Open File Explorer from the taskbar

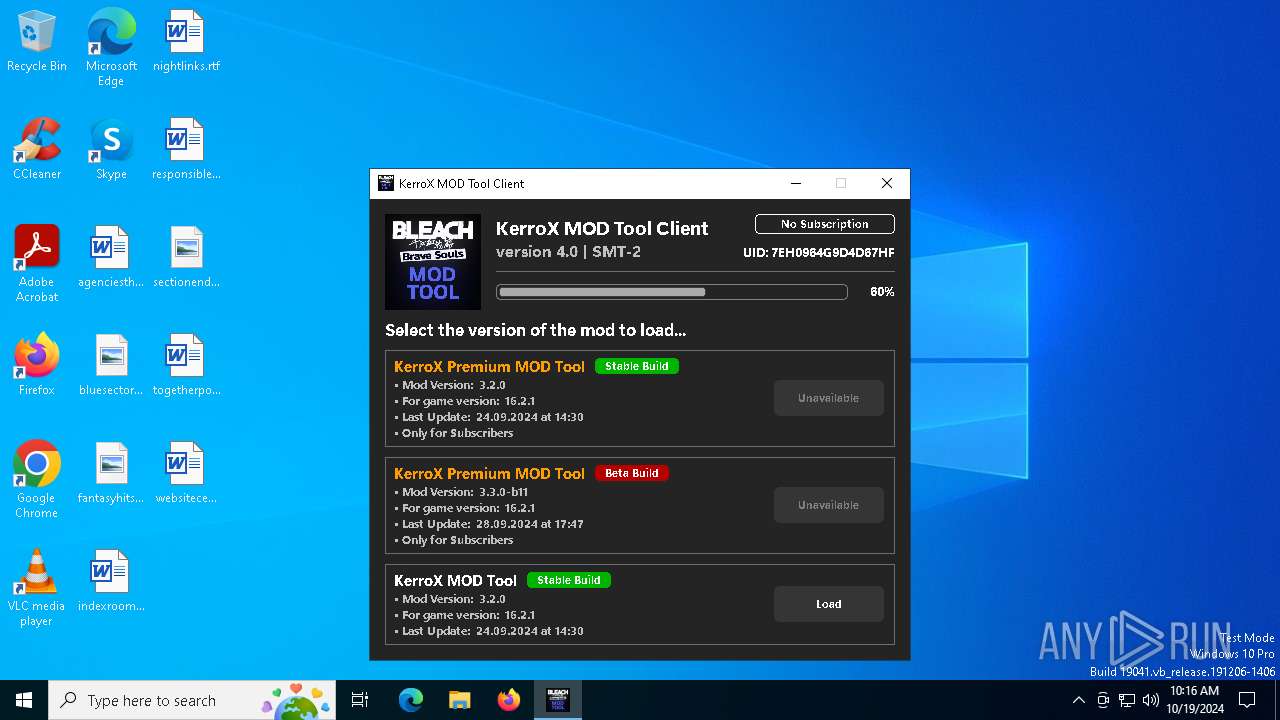click(x=459, y=700)
